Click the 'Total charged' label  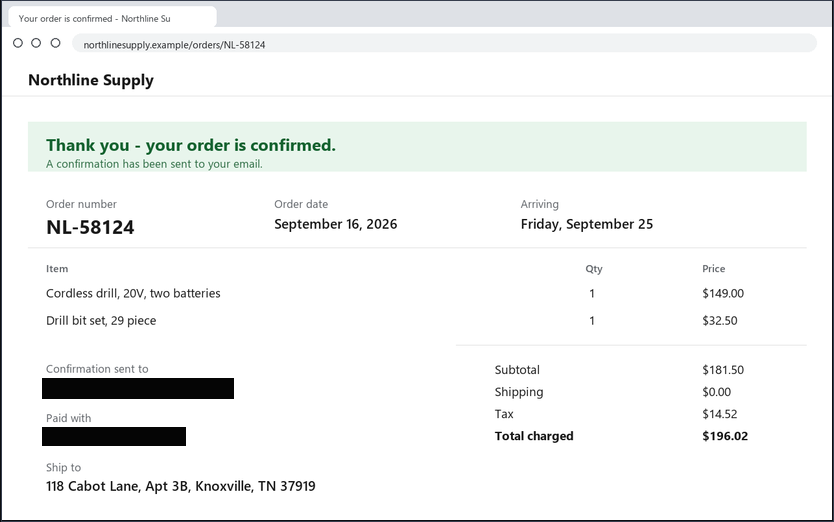(534, 436)
